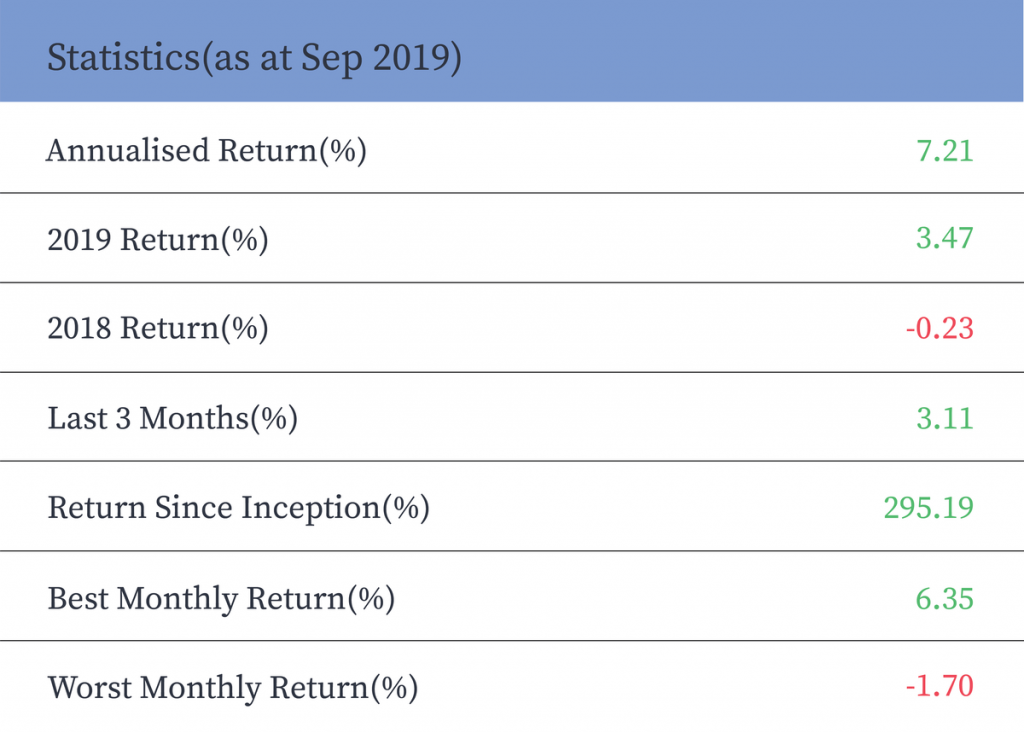Select the '2018 Return(%)' row label
The height and width of the screenshot is (733, 1024).
click(158, 329)
